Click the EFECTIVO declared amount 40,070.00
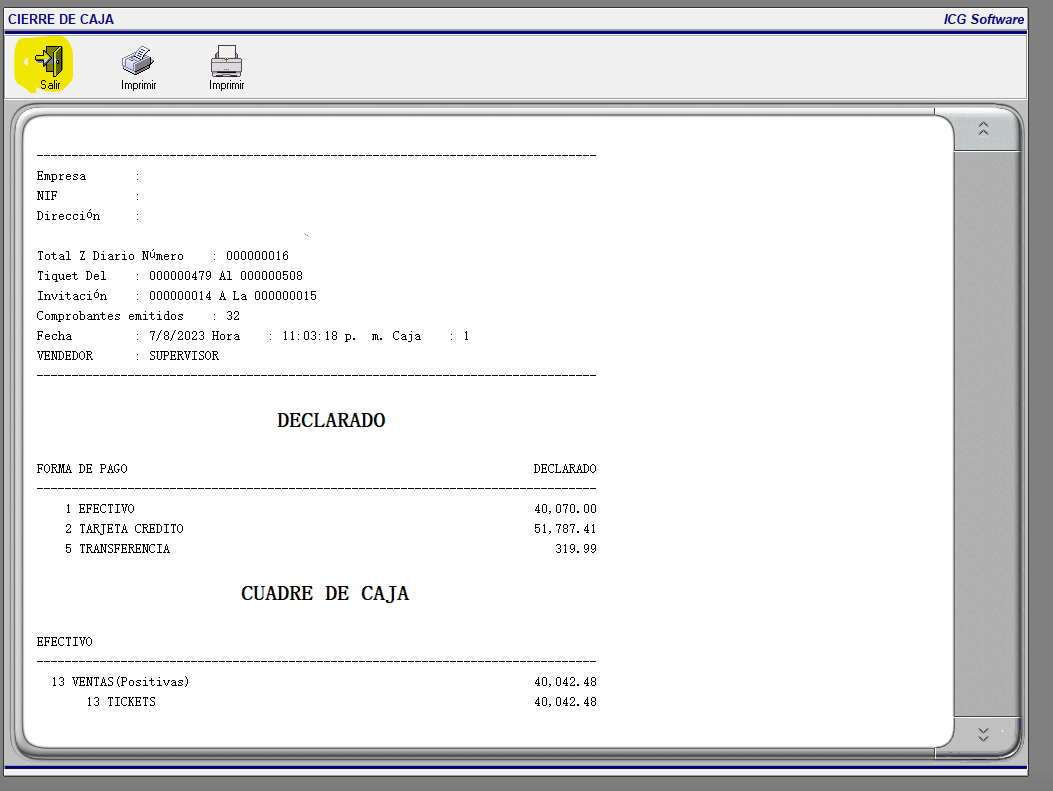This screenshot has width=1053, height=791. pos(565,509)
